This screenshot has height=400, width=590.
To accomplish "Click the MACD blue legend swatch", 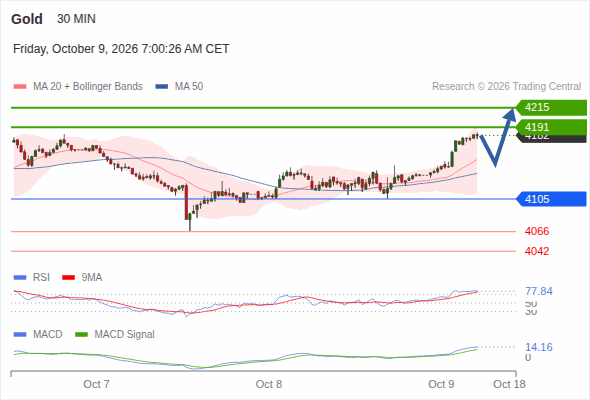I will tap(20, 335).
